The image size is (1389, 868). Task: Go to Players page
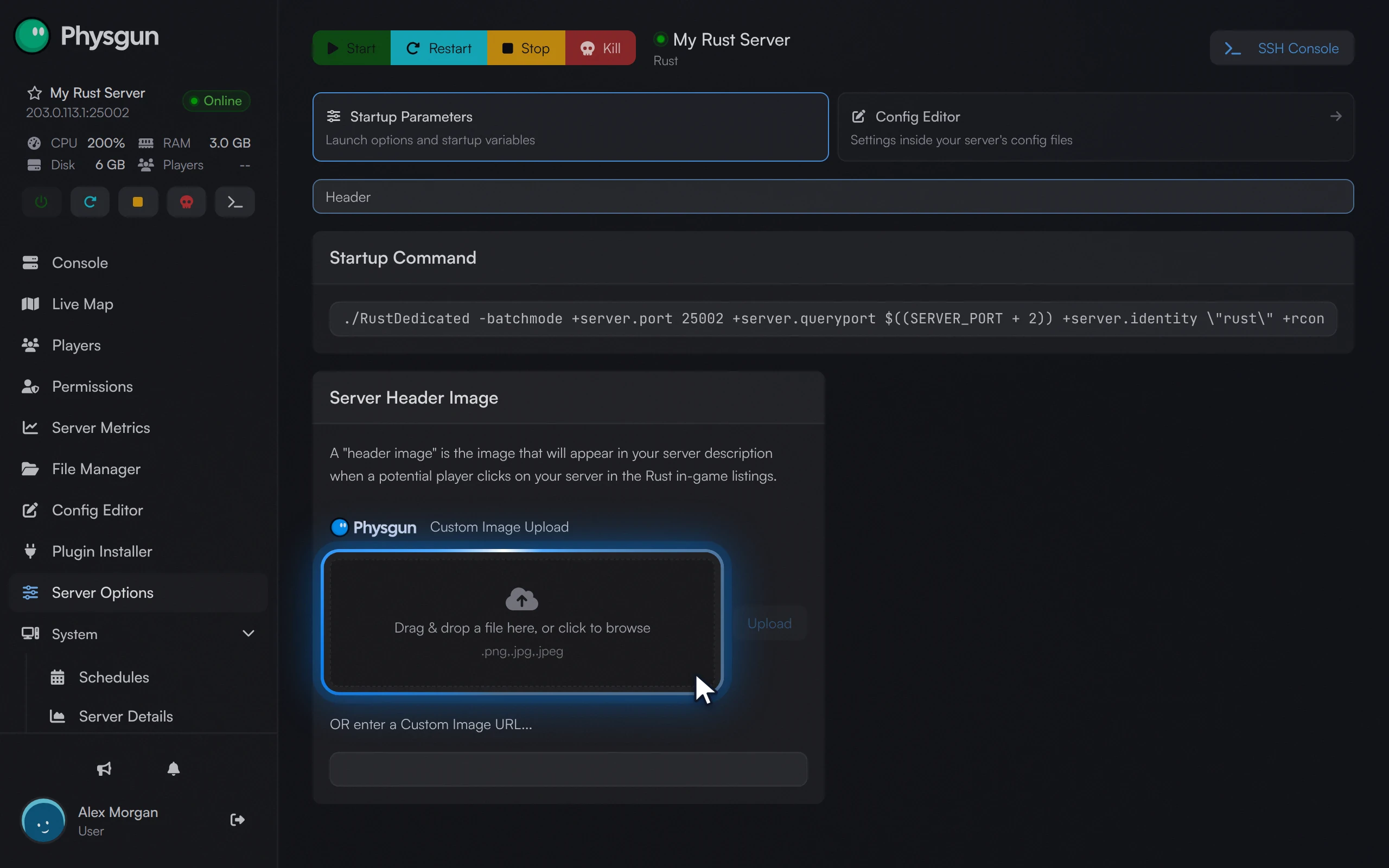pyautogui.click(x=138, y=345)
